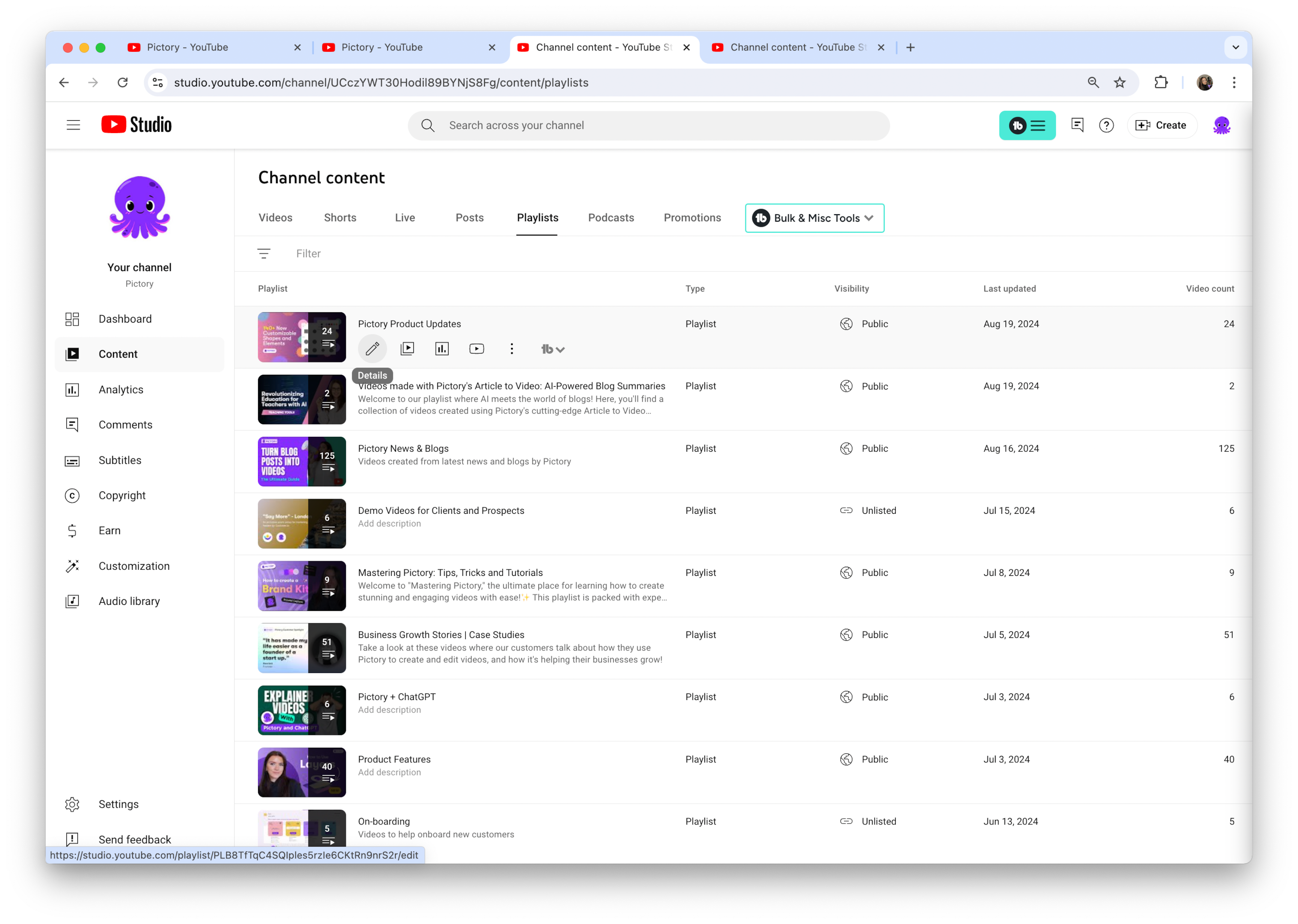Open Chrome three-dot menu
Image resolution: width=1298 pixels, height=924 pixels.
1234,83
